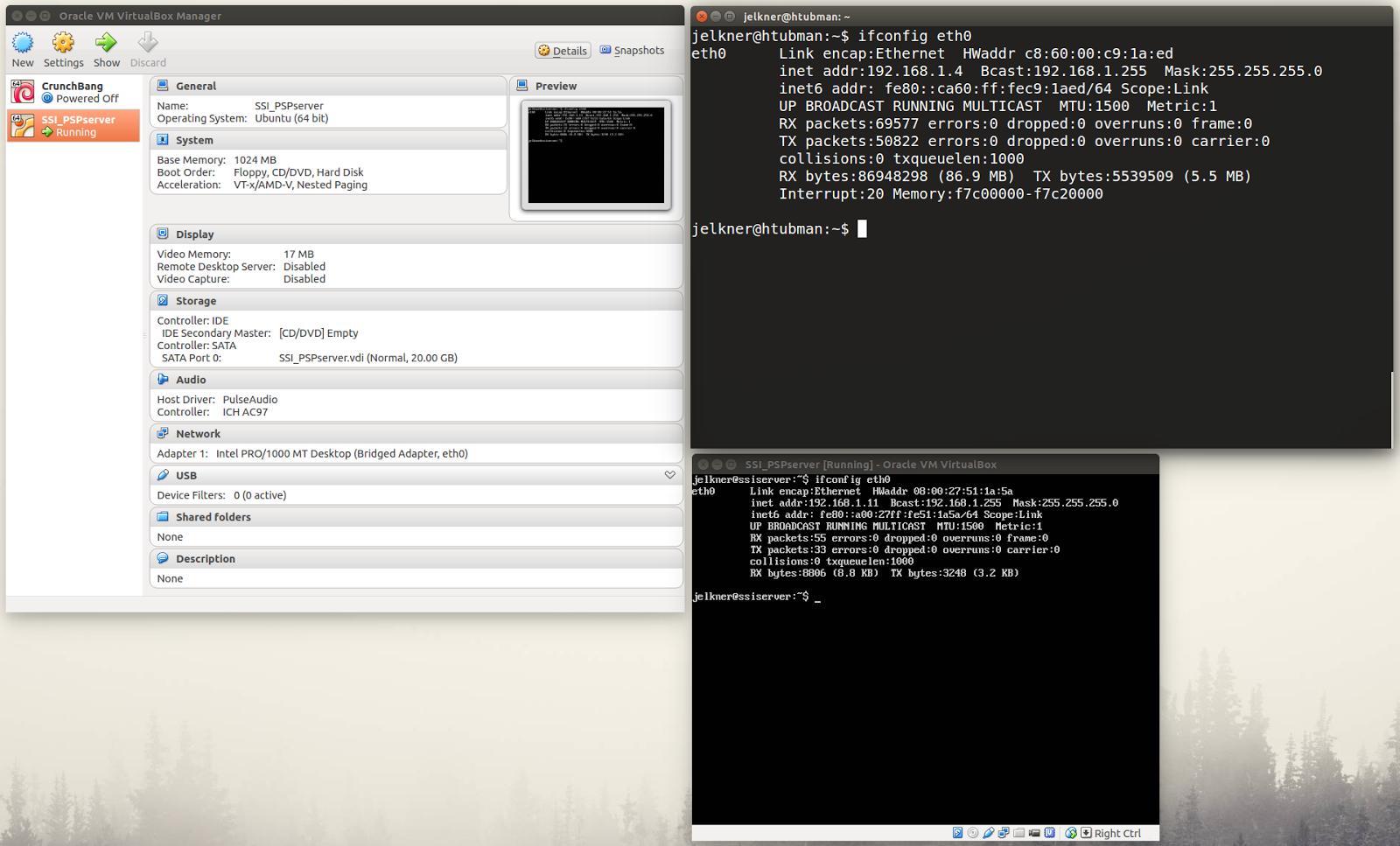Select the SSI_PSPserver running machine

(73, 125)
